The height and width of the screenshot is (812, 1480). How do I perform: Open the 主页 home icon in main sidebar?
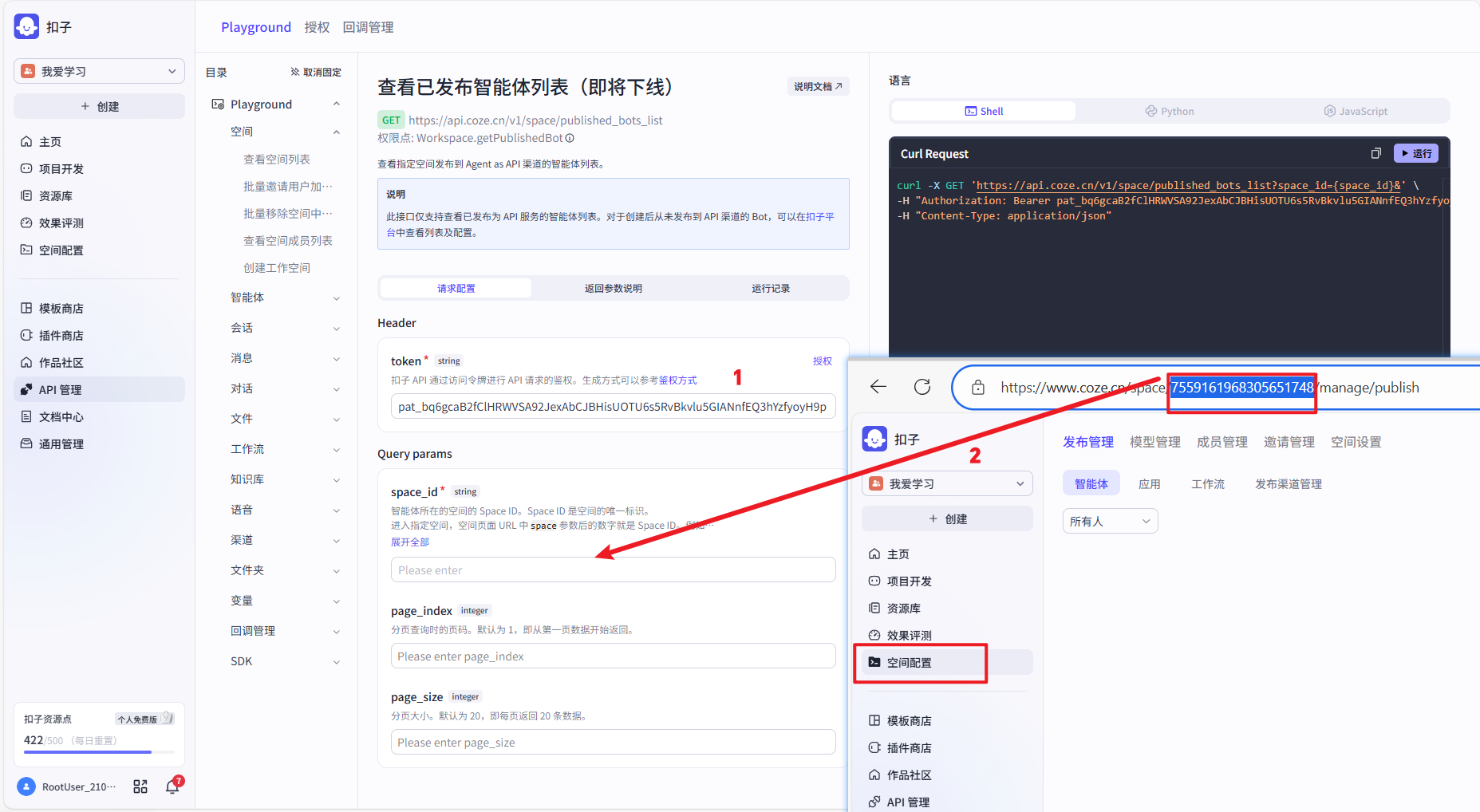(x=26, y=141)
